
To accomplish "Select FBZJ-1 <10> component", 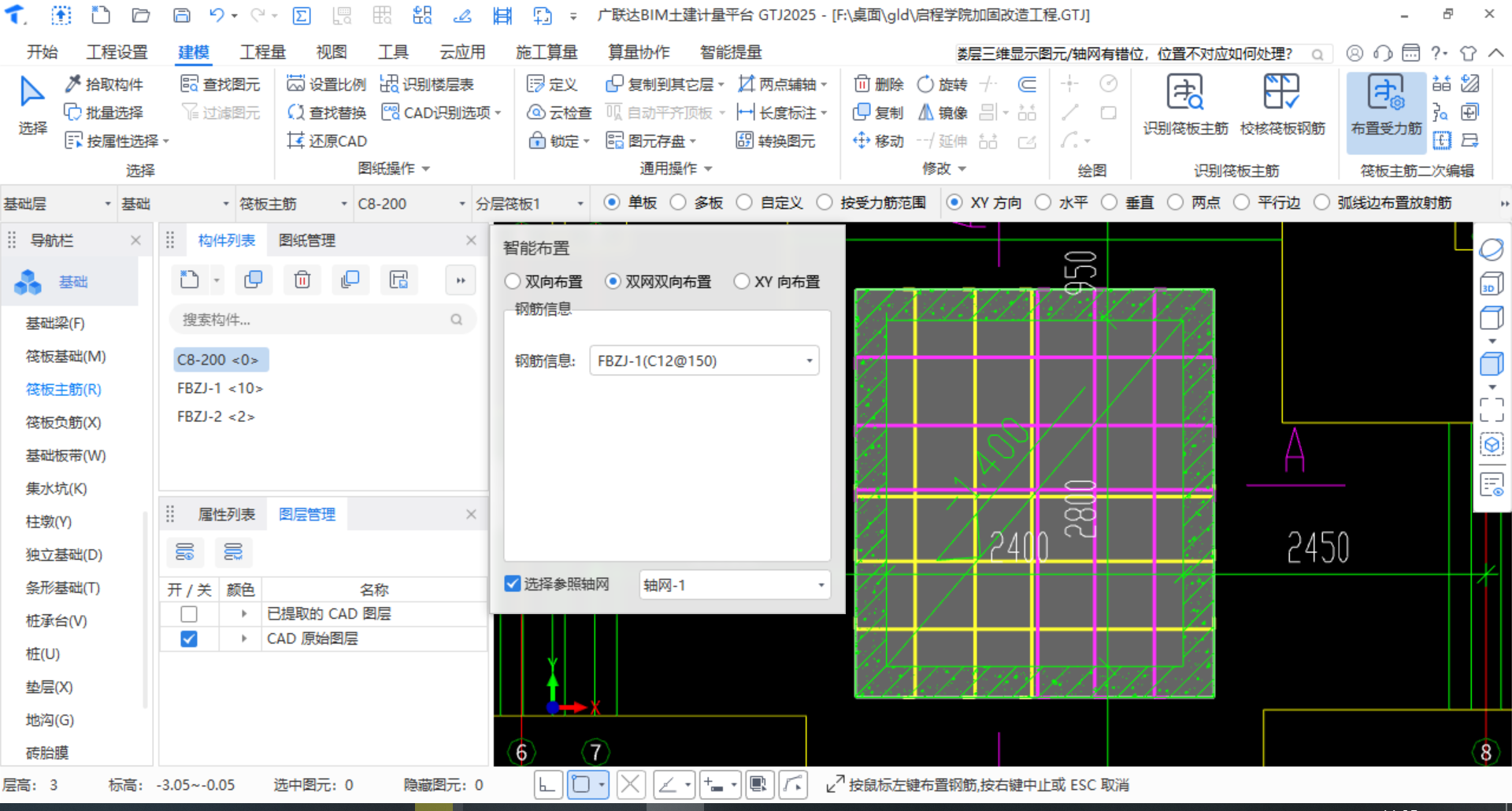I will [220, 388].
